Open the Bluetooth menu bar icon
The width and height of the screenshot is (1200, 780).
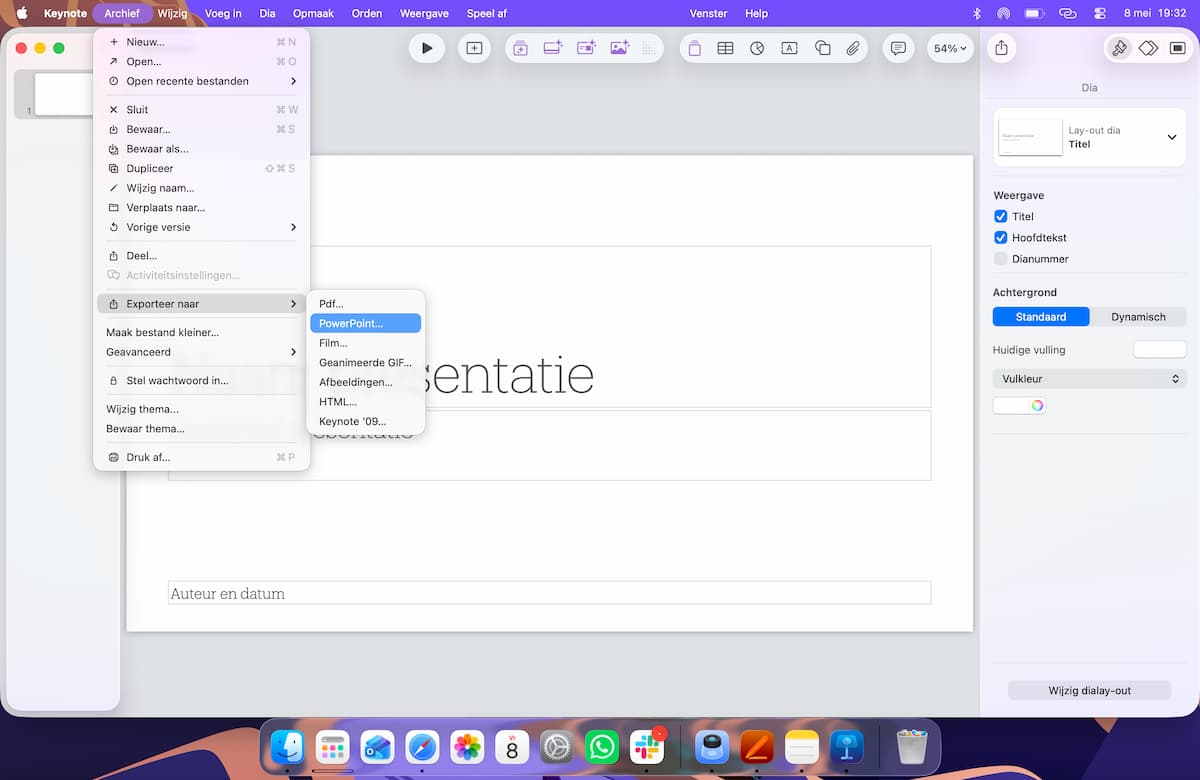pyautogui.click(x=977, y=13)
